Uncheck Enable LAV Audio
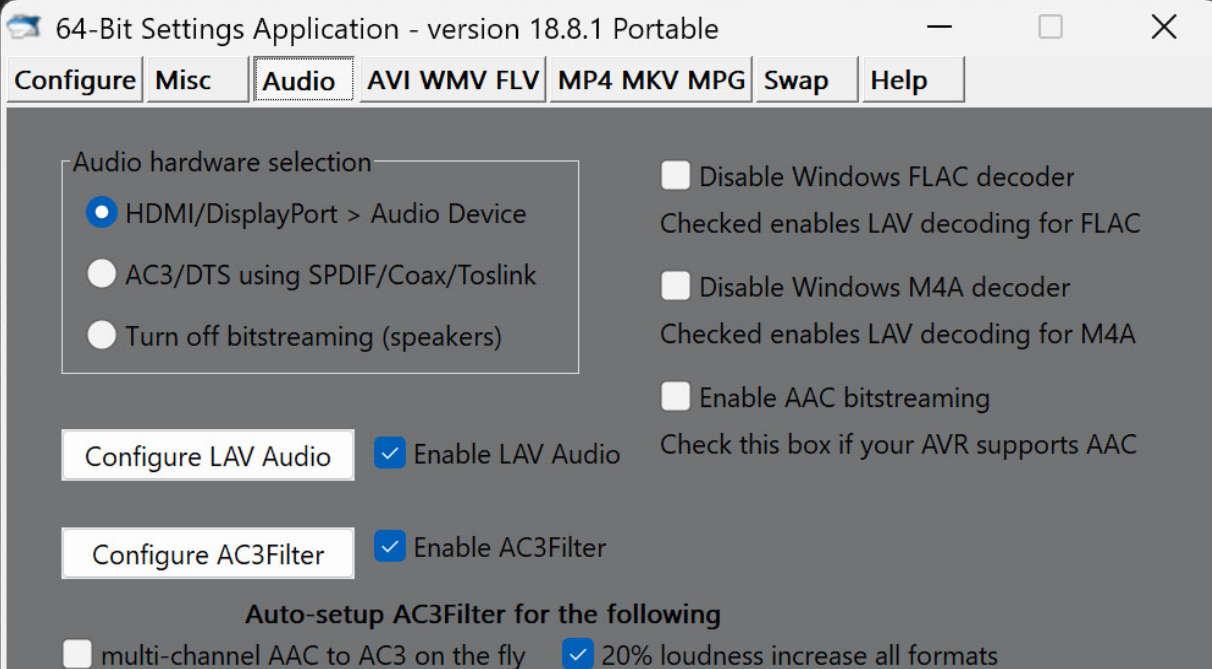Screen dimensions: 1212x669 (x=389, y=454)
